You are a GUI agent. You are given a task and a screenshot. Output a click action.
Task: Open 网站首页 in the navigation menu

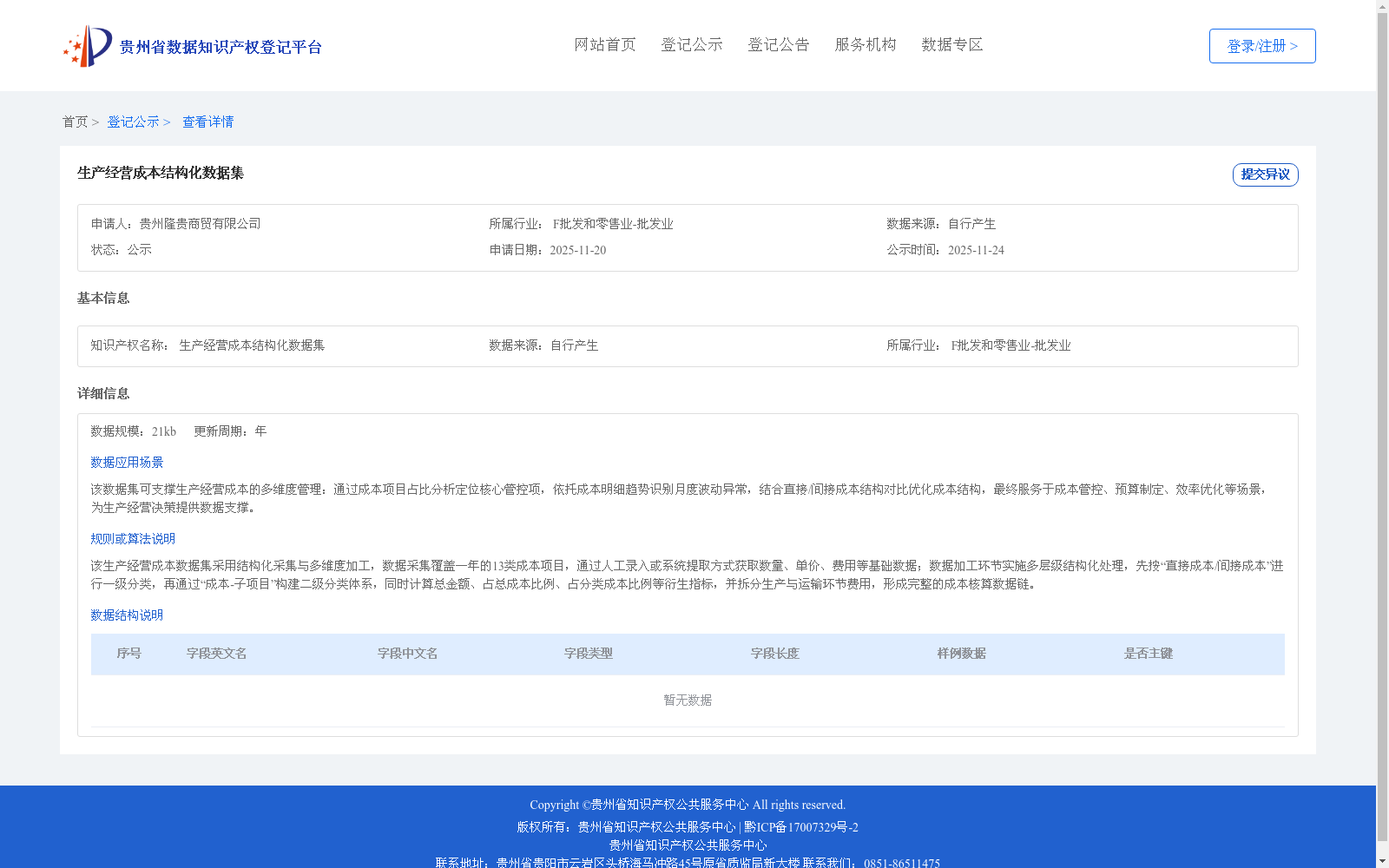point(605,44)
